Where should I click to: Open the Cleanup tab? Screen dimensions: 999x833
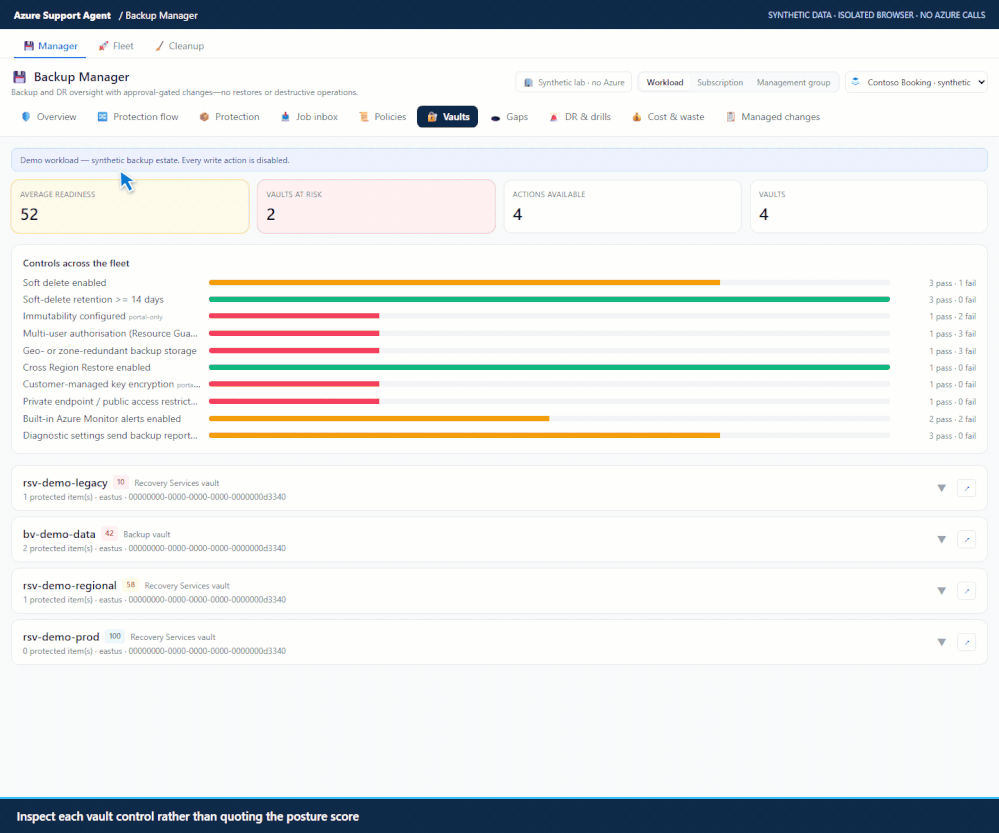coord(180,46)
